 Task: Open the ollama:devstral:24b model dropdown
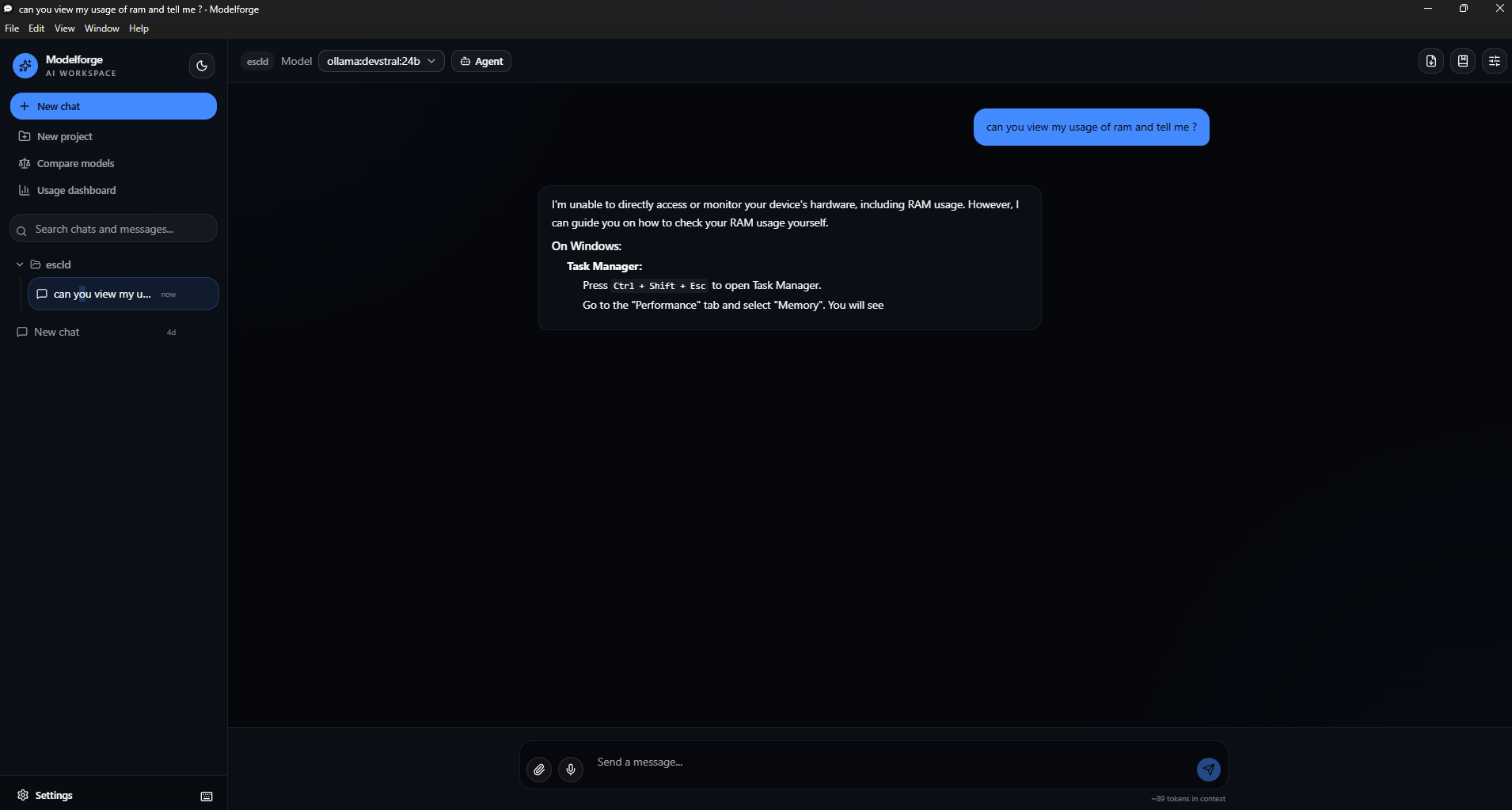[381, 61]
